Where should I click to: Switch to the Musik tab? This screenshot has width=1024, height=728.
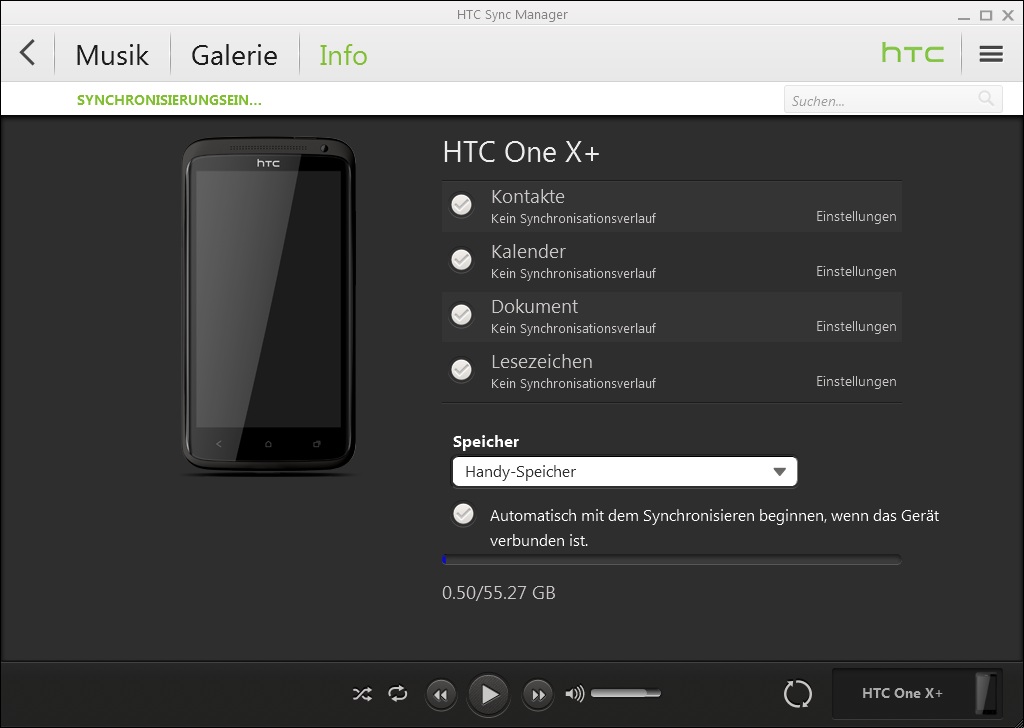[x=112, y=55]
